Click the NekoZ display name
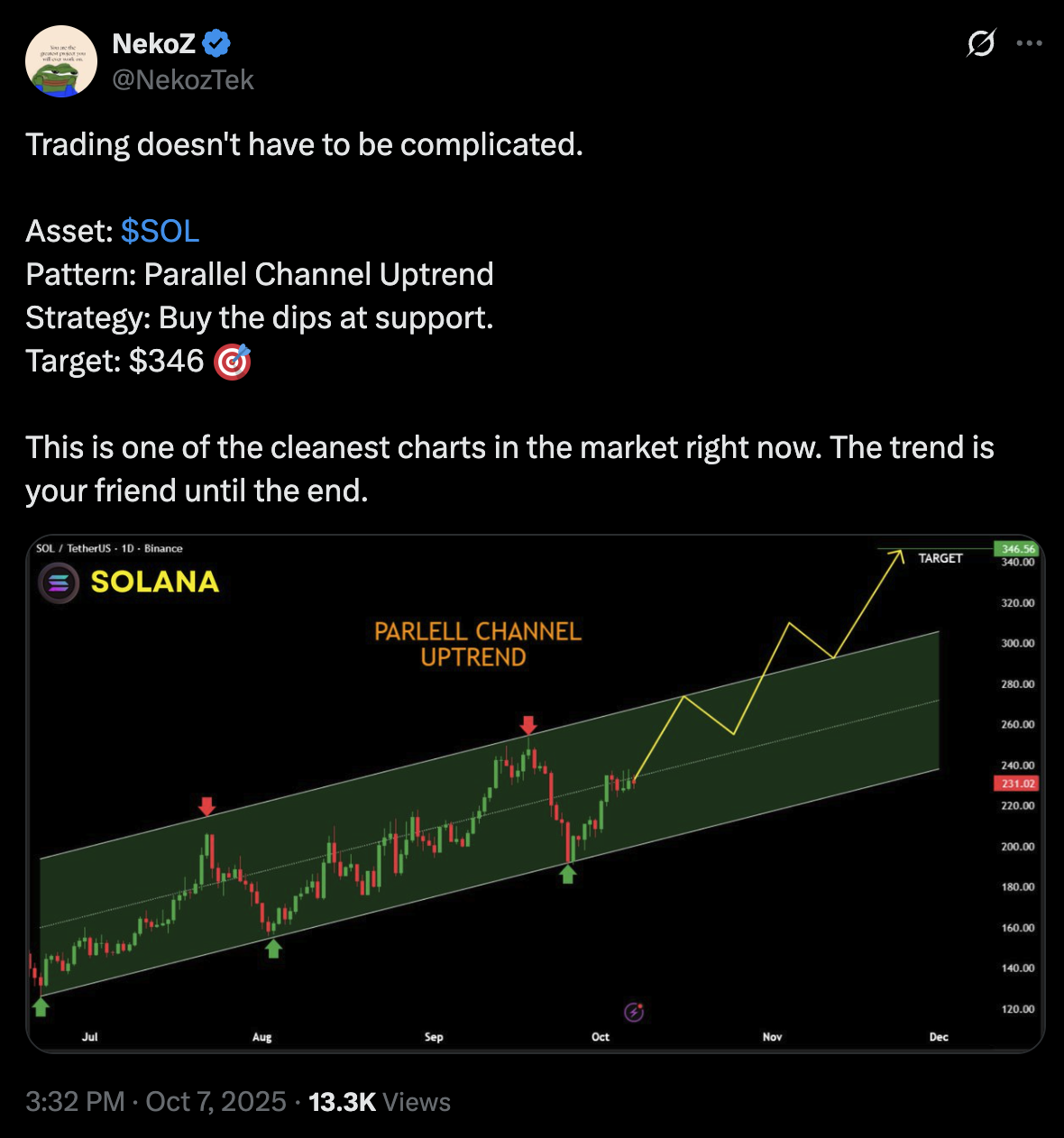The height and width of the screenshot is (1138, 1064). click(153, 42)
